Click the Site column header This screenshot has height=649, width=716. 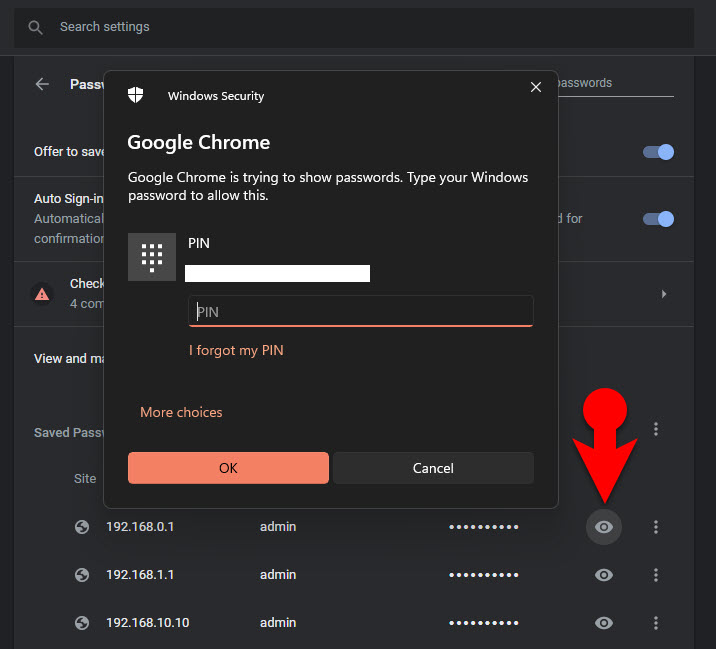pyautogui.click(x=85, y=479)
